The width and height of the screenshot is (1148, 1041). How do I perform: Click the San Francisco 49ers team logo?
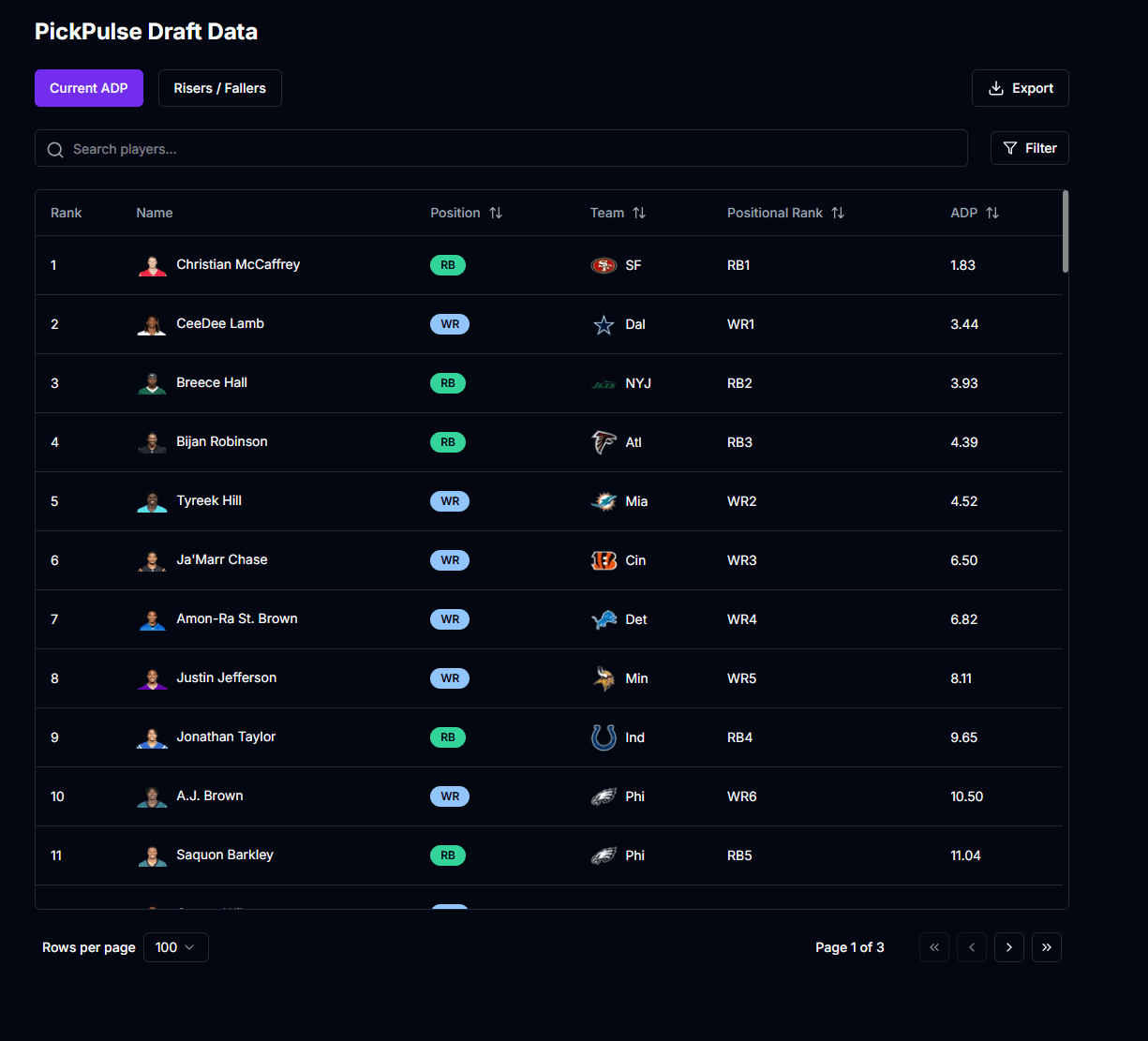click(604, 265)
